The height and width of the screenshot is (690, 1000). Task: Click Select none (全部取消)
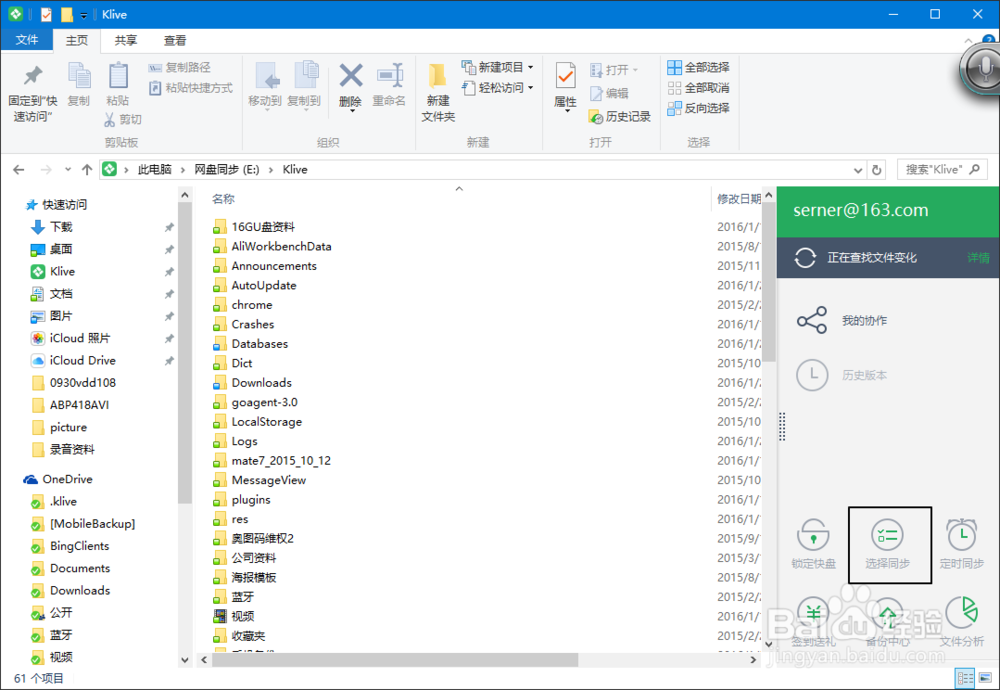tap(698, 88)
